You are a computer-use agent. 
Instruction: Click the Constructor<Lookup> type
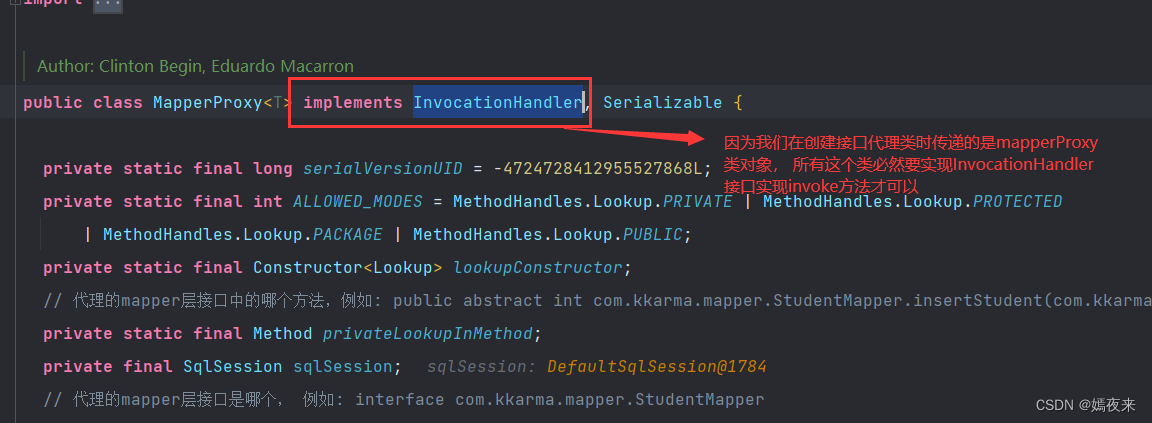pyautogui.click(x=347, y=267)
